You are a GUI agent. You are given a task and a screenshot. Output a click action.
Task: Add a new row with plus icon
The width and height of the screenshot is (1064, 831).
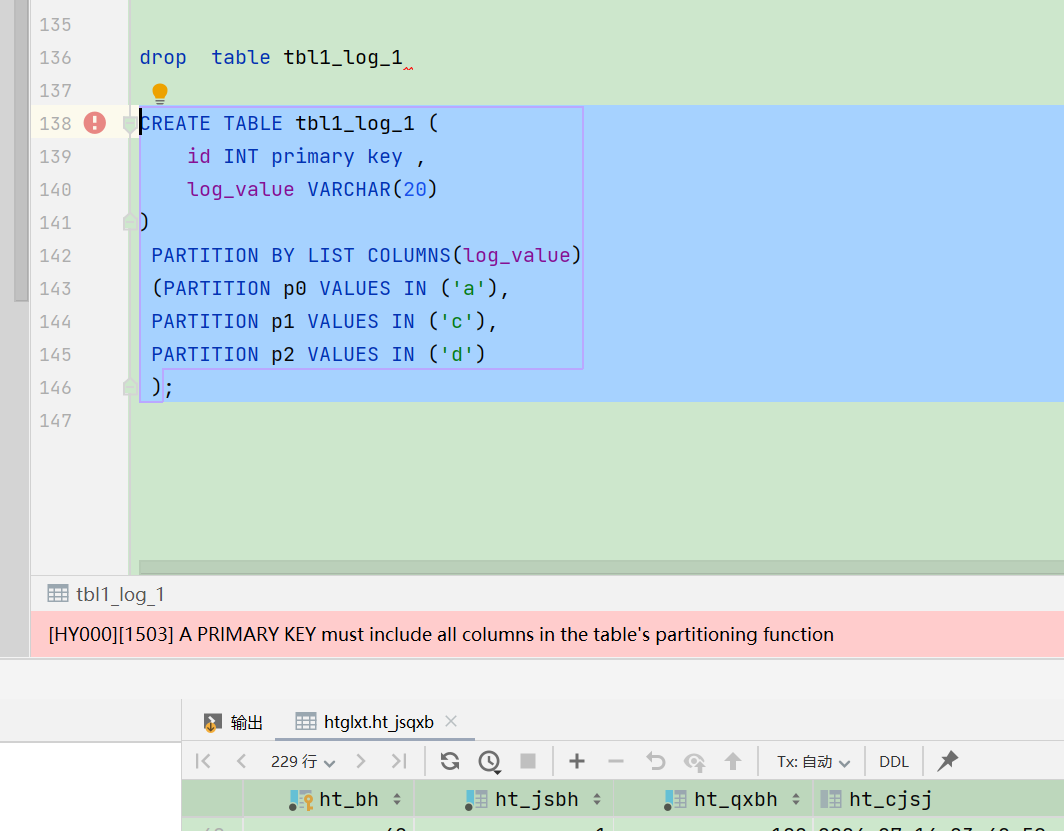[577, 761]
